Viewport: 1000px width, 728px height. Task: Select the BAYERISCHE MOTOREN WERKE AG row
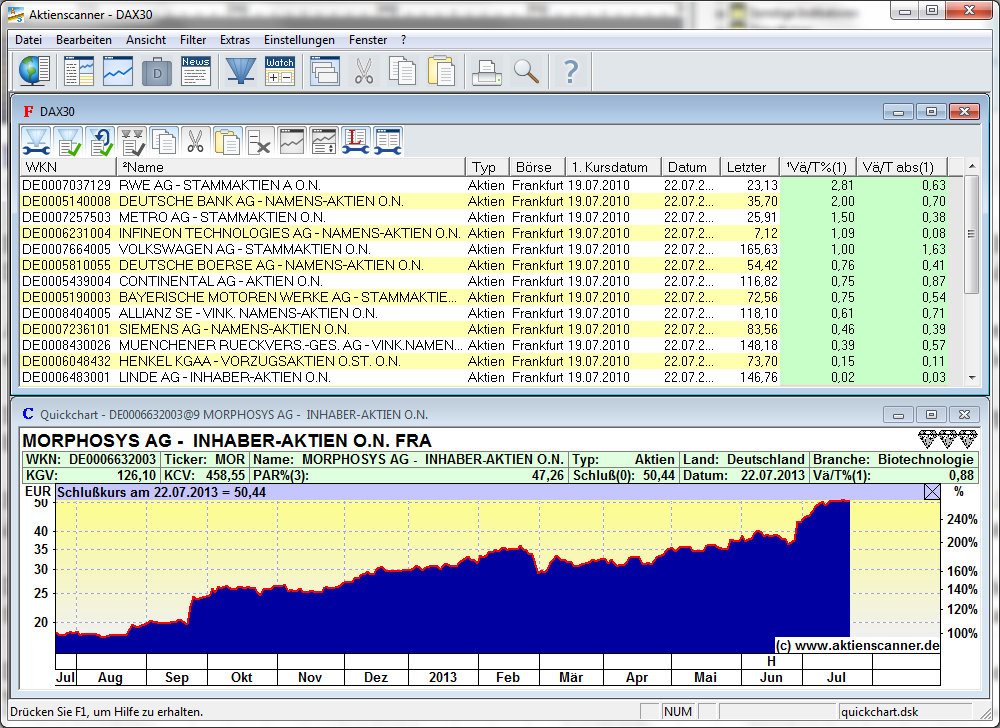[483, 297]
